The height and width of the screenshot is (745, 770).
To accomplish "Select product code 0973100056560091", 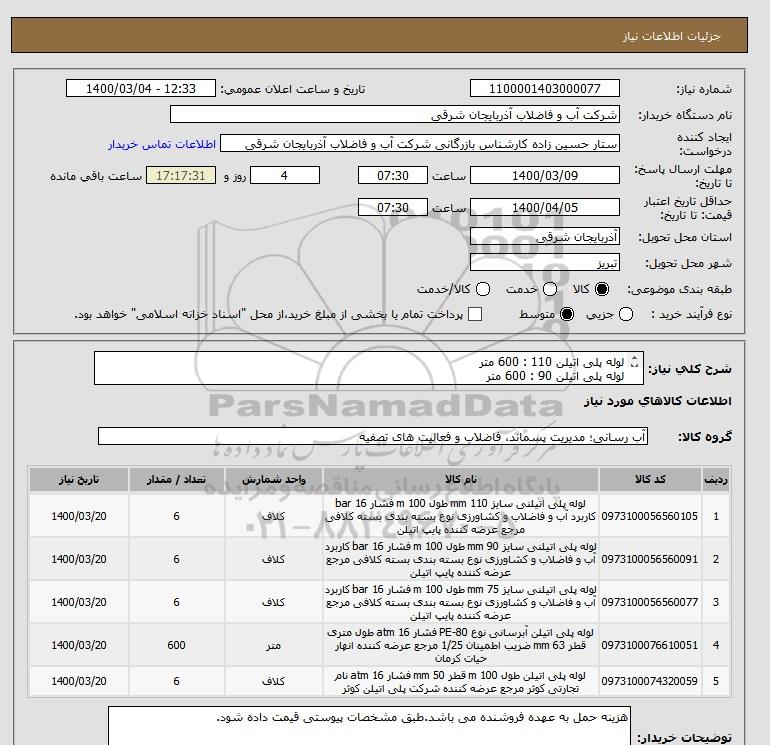I will [650, 559].
